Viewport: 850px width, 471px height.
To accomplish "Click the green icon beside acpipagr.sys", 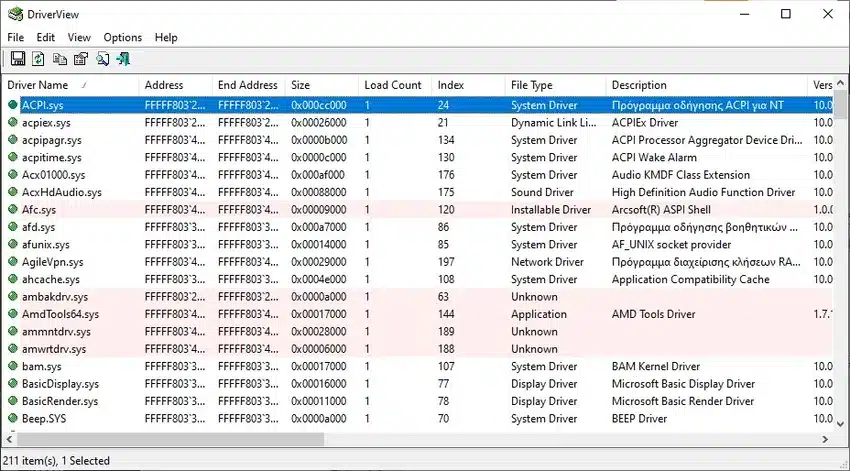I will 12,140.
